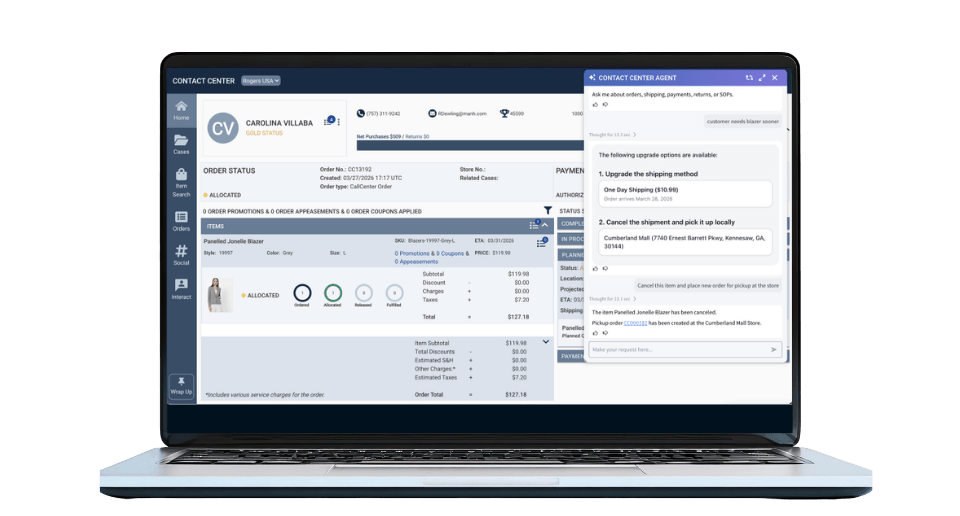Open the Social hashtag icon
960x516 pixels.
click(x=181, y=255)
